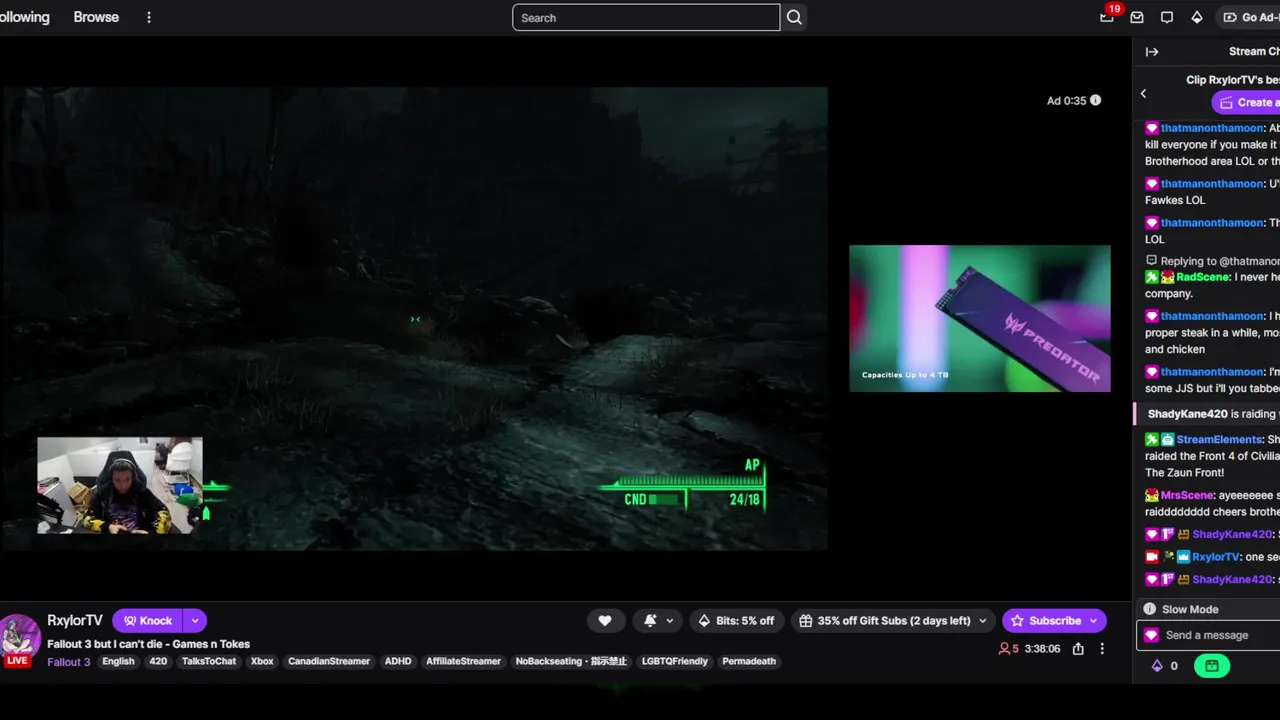Click the ad info icon
The width and height of the screenshot is (1280, 720).
pyautogui.click(x=1095, y=100)
